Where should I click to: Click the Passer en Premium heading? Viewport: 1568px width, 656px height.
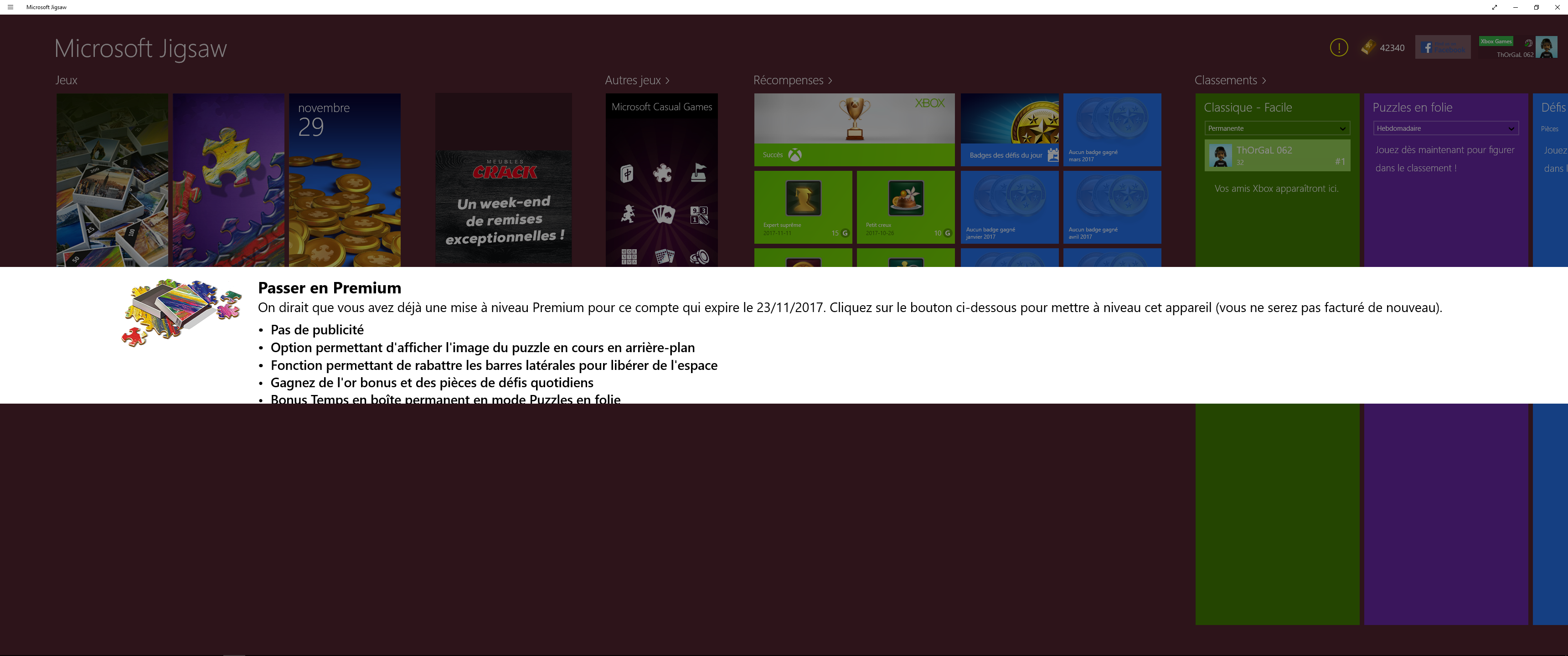[x=329, y=288]
